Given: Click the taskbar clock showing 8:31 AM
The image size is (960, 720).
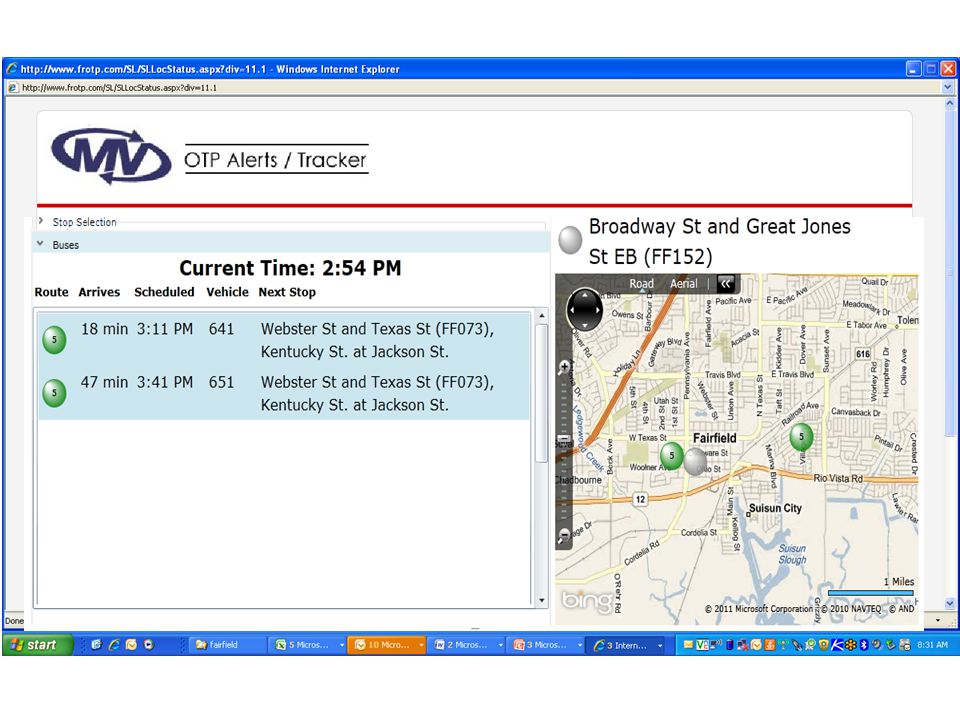Looking at the screenshot, I should point(932,645).
